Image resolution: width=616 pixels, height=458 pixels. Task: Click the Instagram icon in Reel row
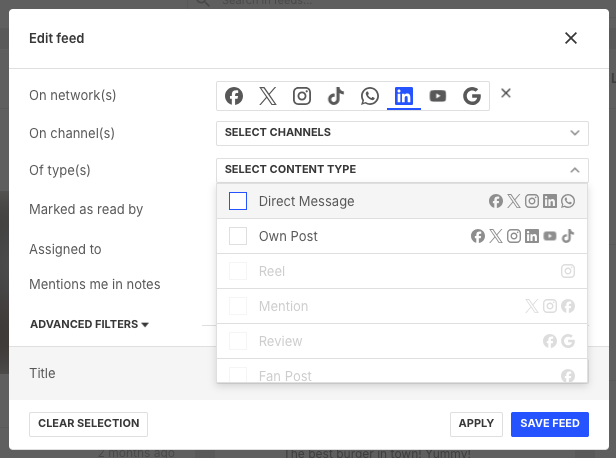point(568,271)
